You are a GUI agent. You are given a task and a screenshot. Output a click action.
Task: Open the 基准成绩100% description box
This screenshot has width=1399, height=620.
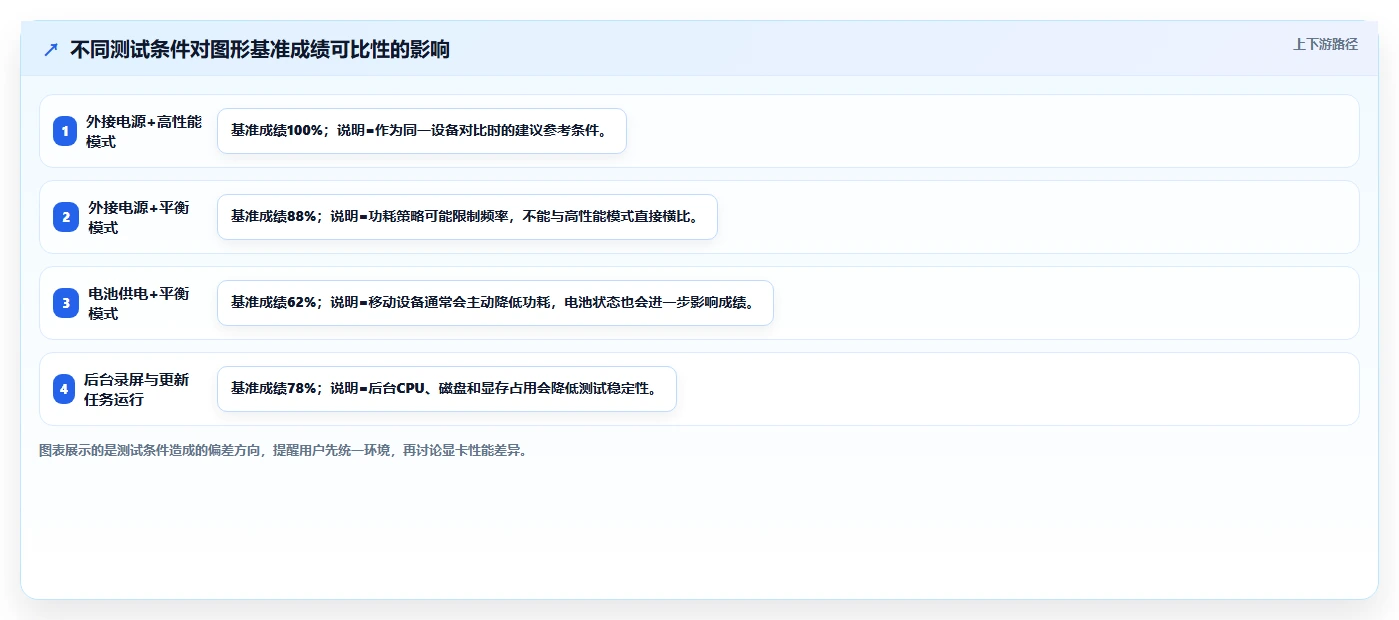click(x=422, y=131)
